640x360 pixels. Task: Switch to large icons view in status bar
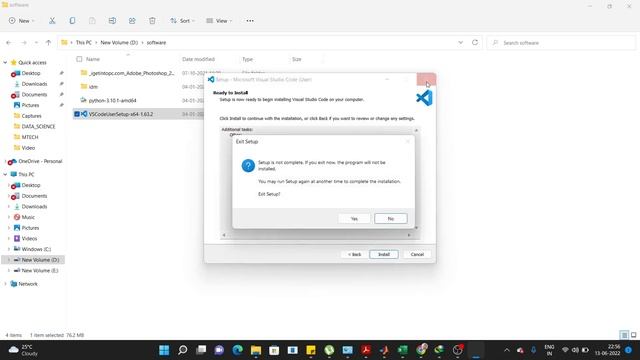(x=633, y=335)
